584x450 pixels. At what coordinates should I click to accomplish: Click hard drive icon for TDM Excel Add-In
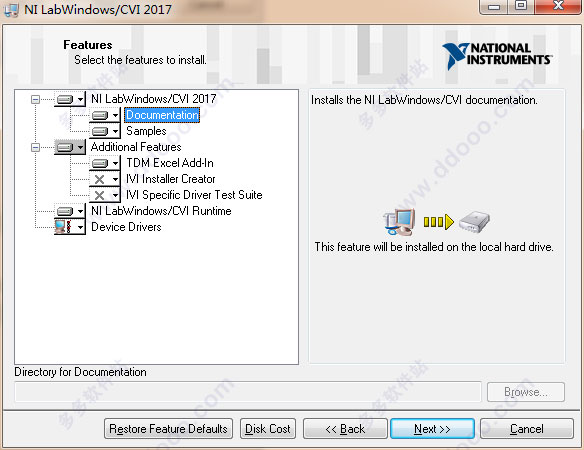pyautogui.click(x=100, y=163)
